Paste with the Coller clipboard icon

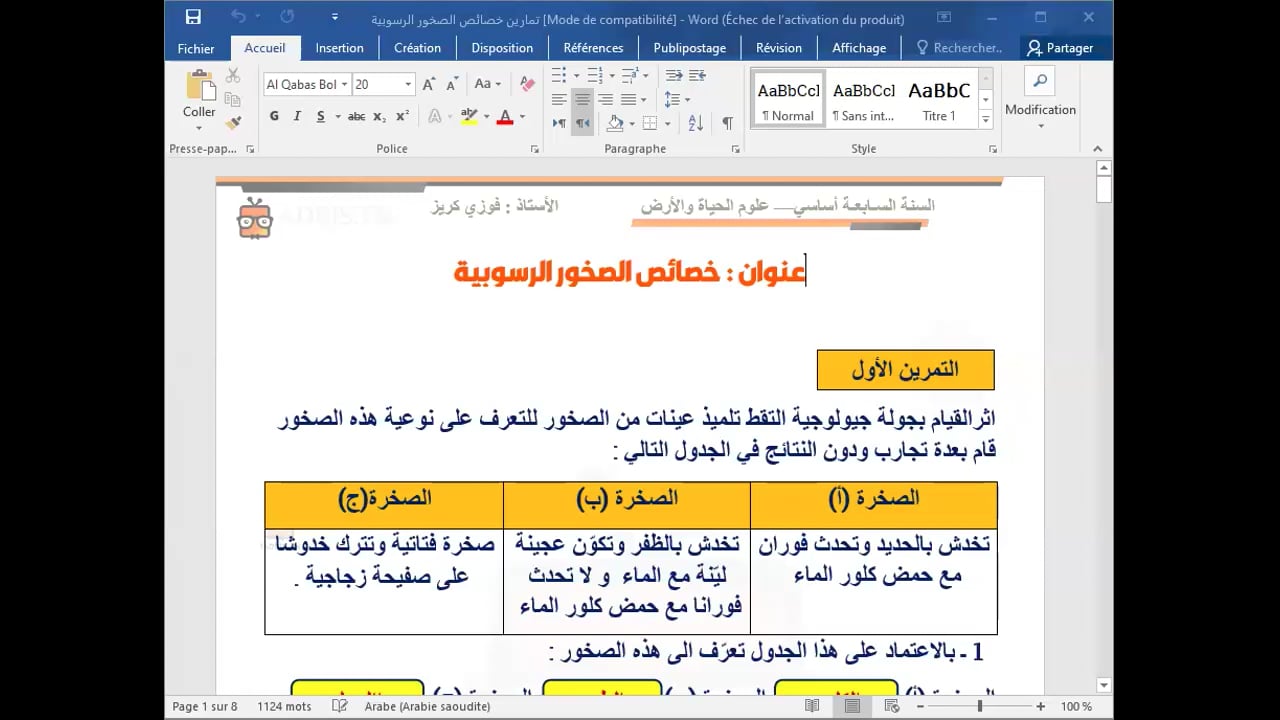tap(199, 86)
